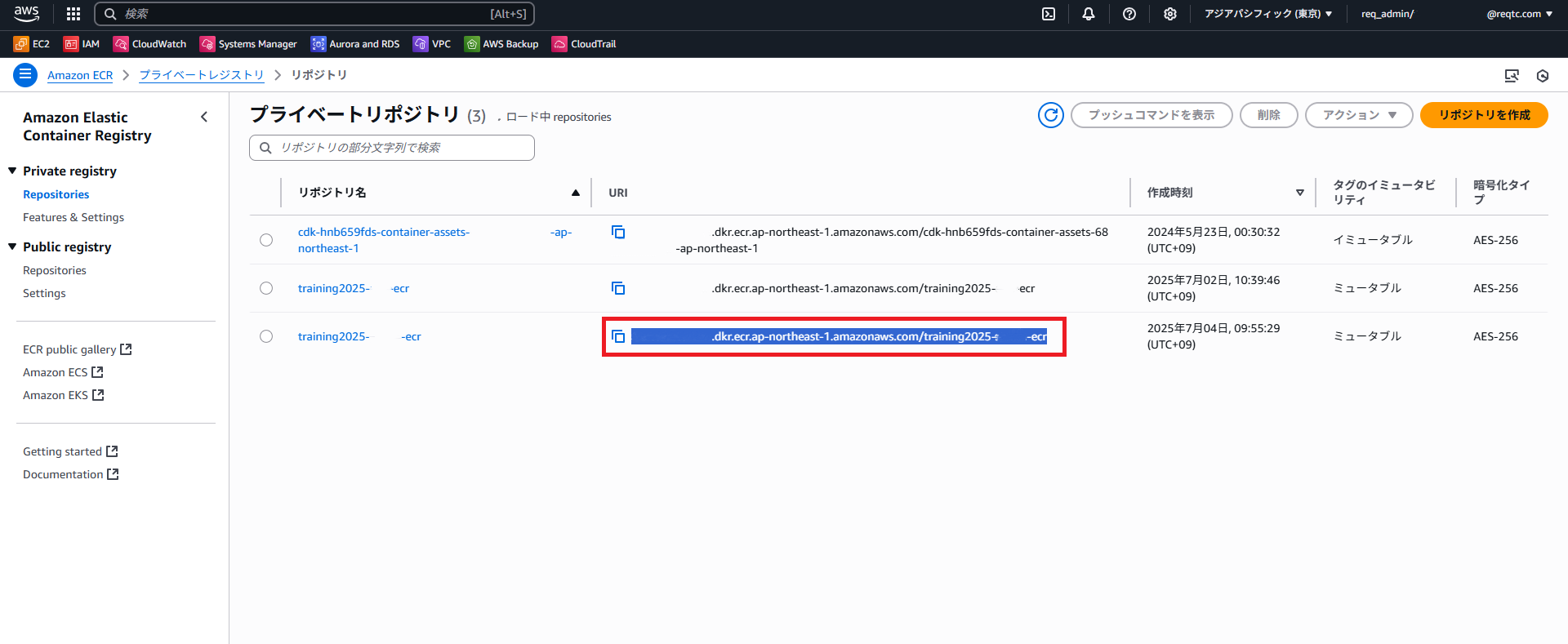Open Amazon ECS external link

(63, 372)
